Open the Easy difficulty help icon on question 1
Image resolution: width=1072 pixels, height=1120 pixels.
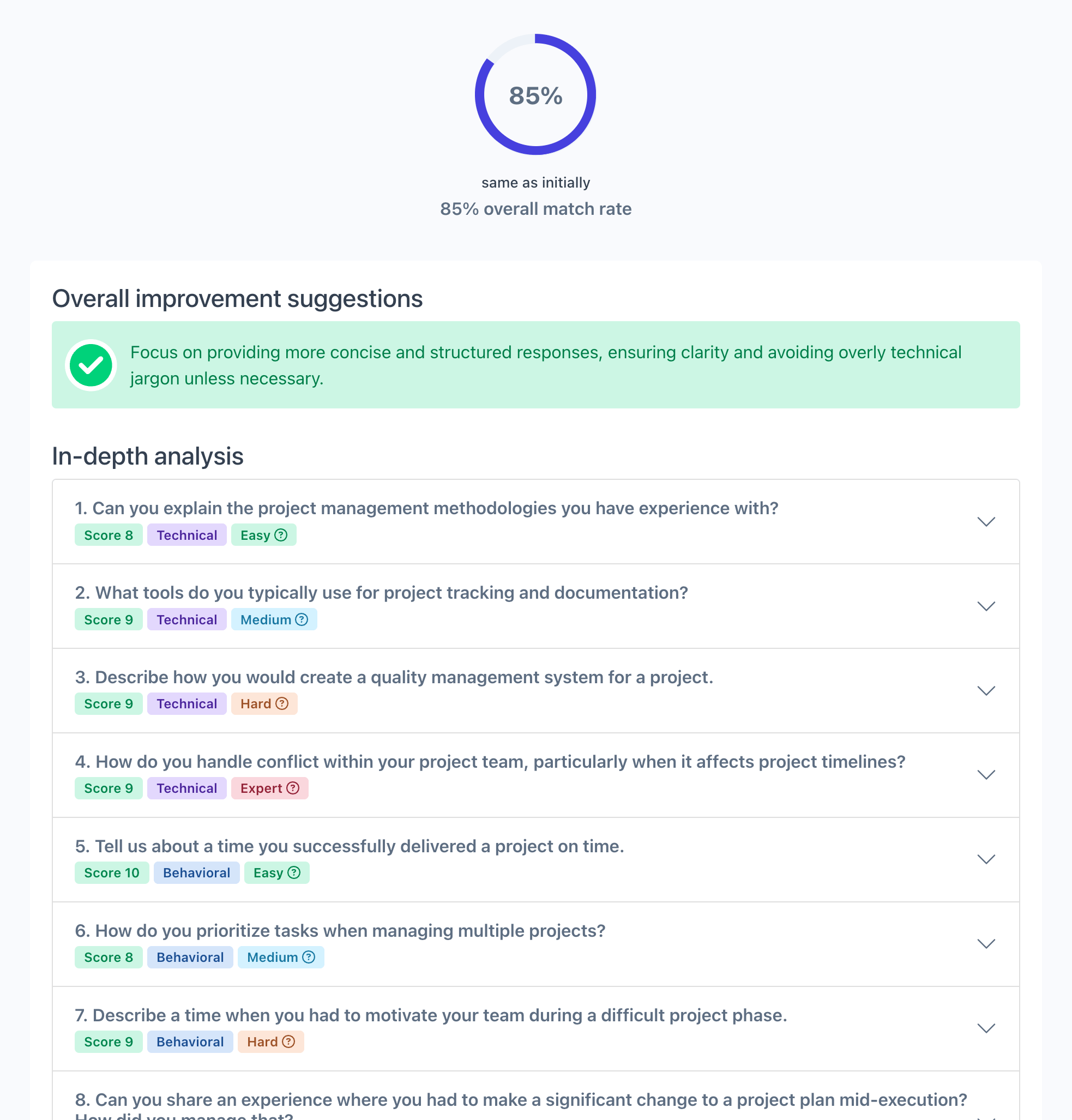(281, 535)
